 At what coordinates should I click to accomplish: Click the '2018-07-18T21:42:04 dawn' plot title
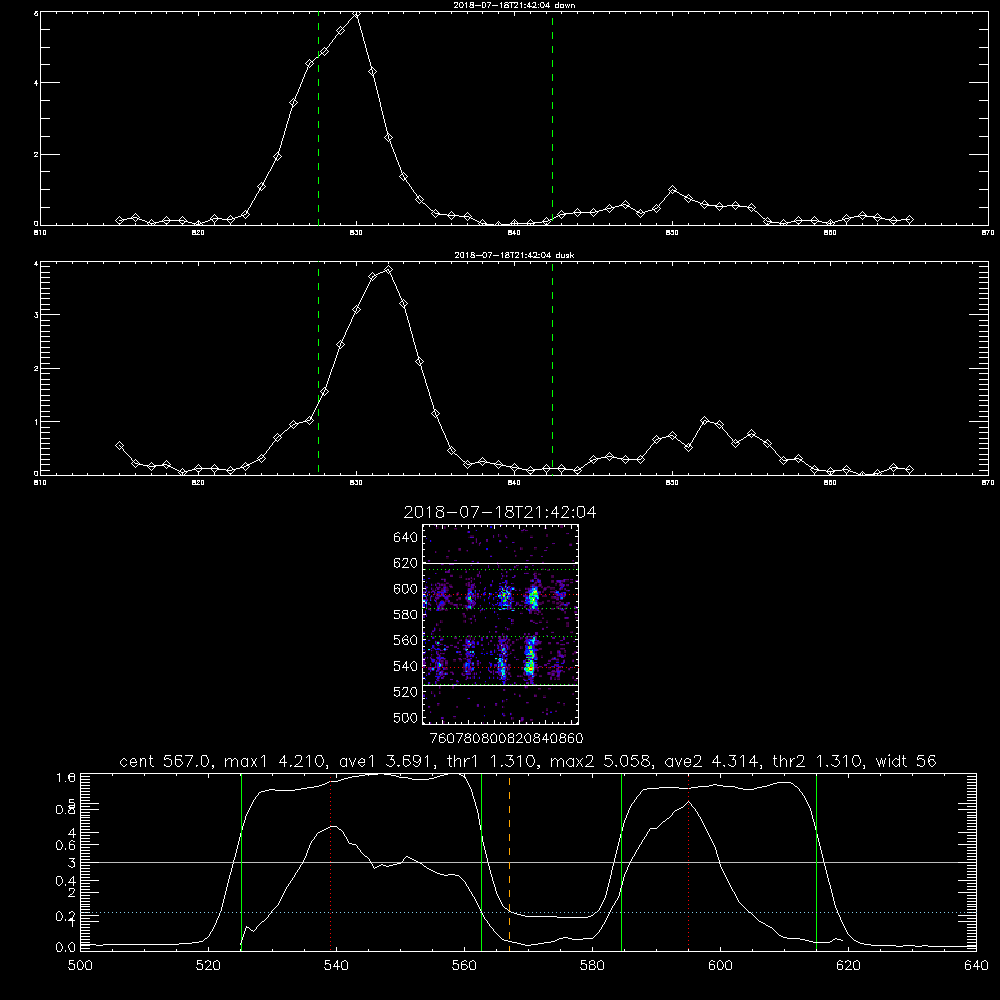click(514, 5)
